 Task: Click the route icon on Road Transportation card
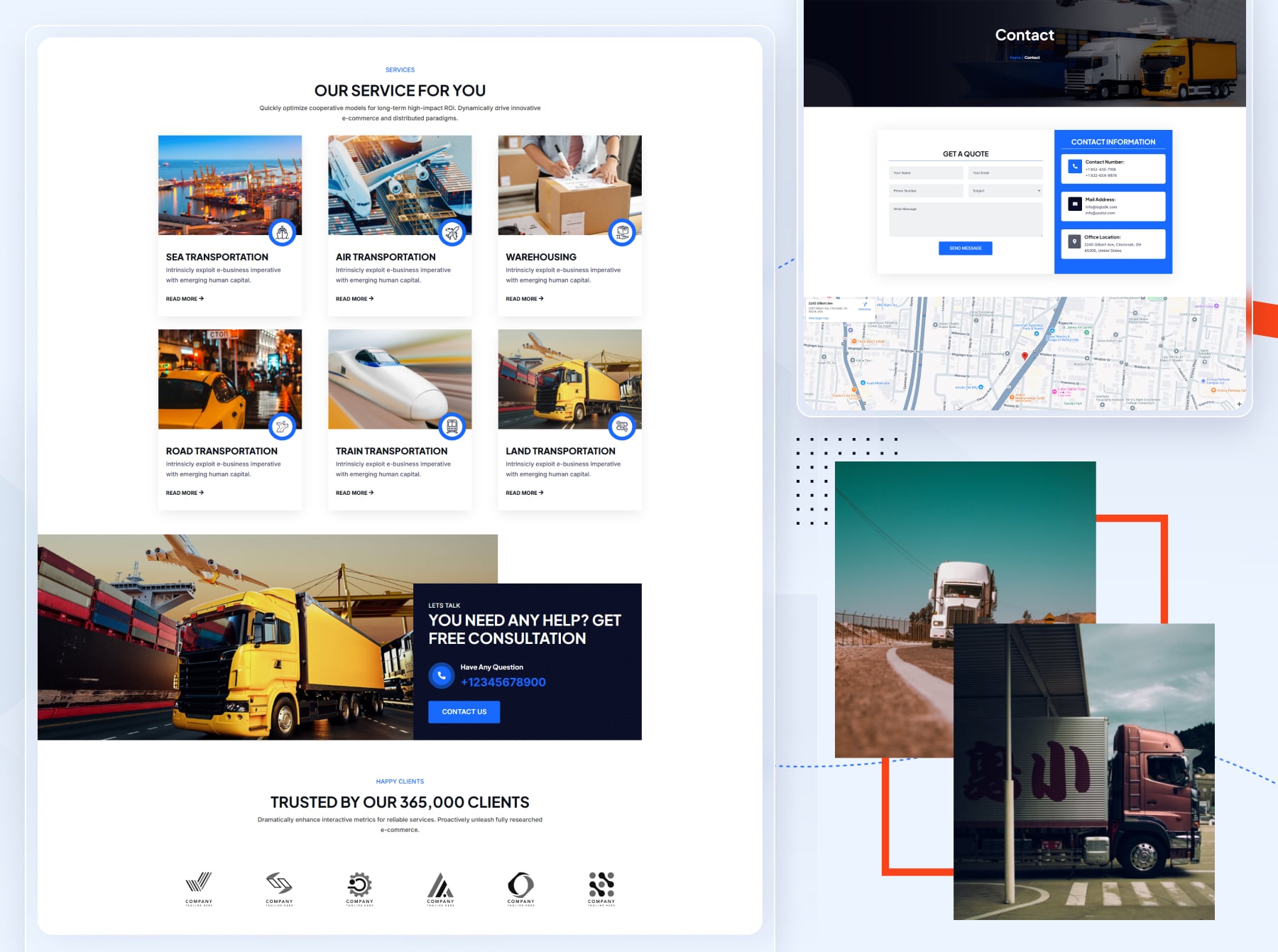282,426
